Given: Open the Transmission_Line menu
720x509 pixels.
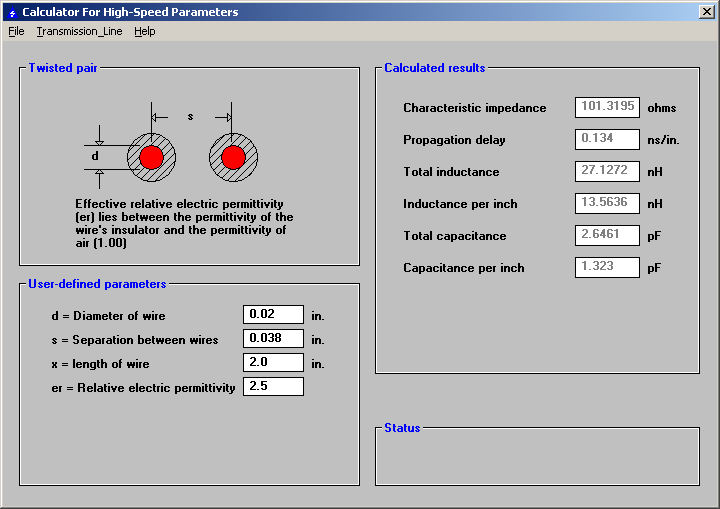Looking at the screenshot, I should coord(79,31).
